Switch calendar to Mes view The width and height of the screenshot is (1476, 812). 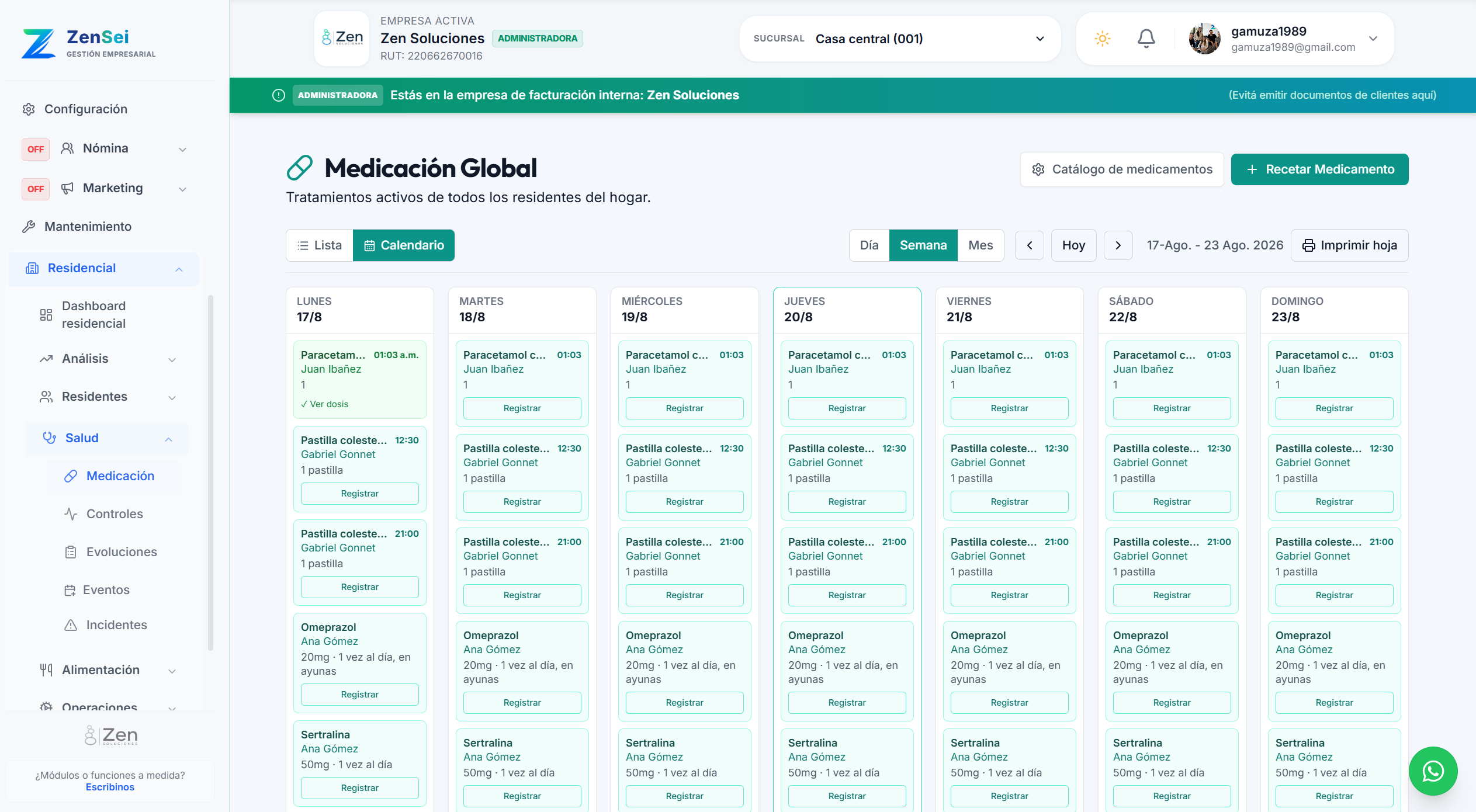point(980,245)
